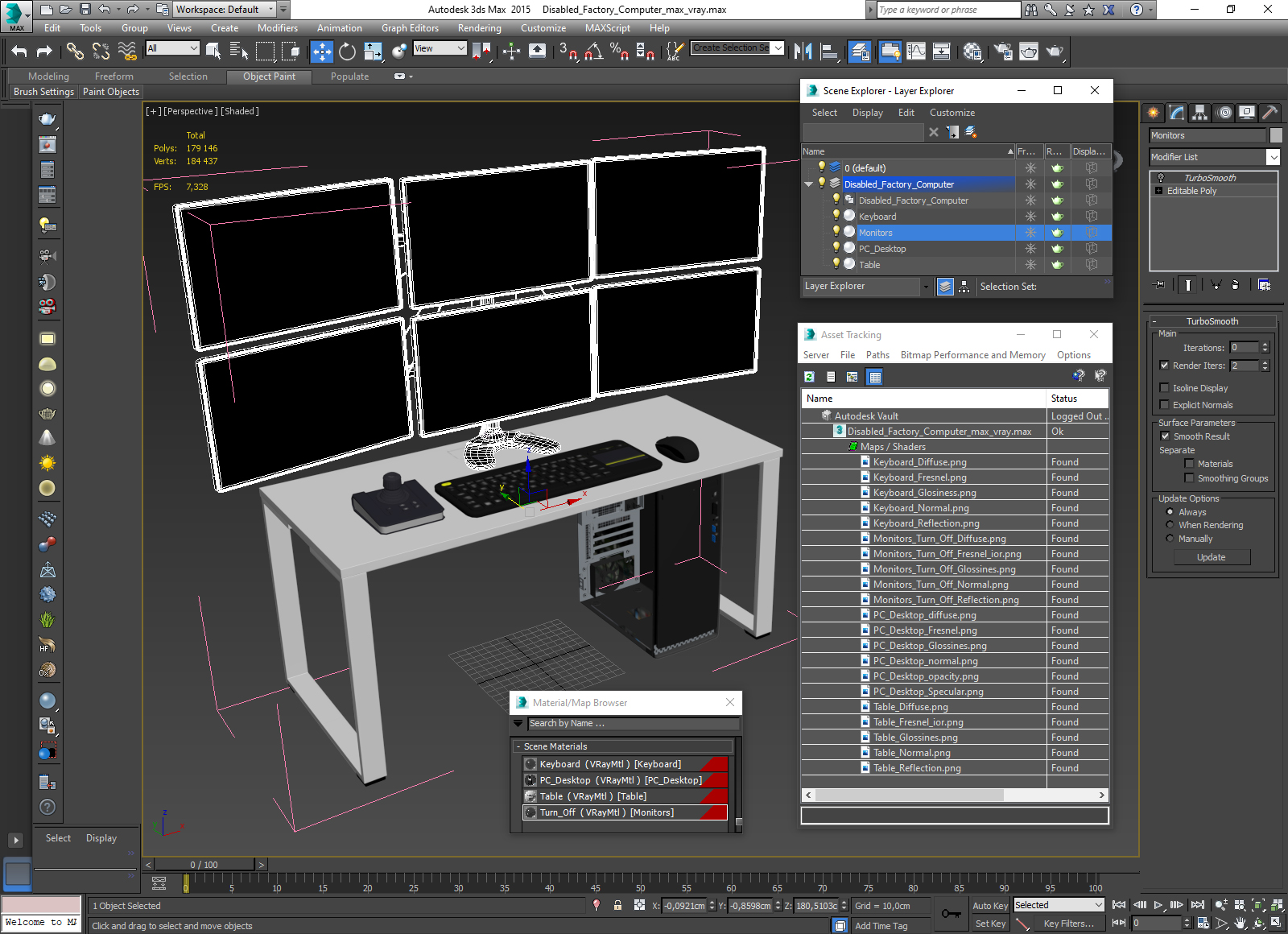Click Go to Start playback button
The height and width of the screenshot is (934, 1288).
click(x=1119, y=905)
